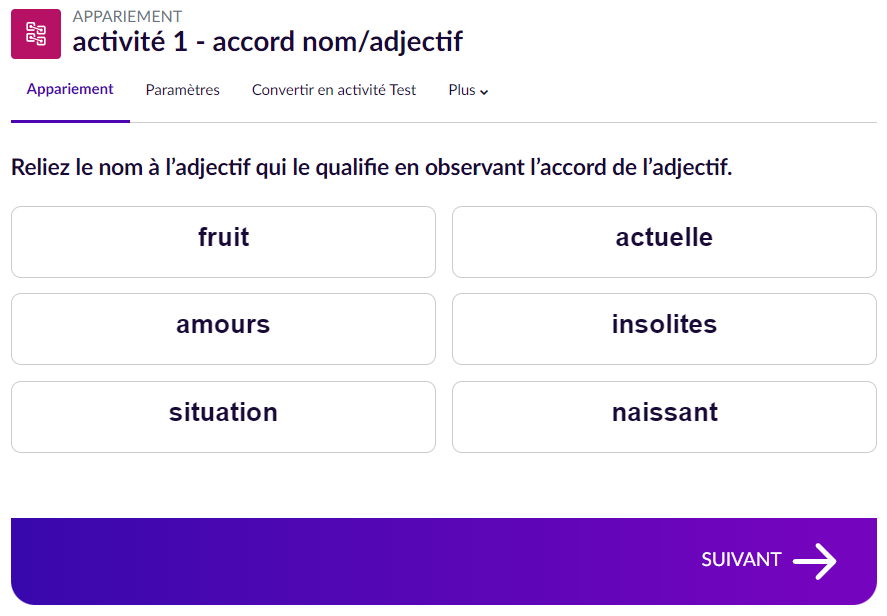
Task: Click the APPARIEMENT label above title
Action: 127,16
